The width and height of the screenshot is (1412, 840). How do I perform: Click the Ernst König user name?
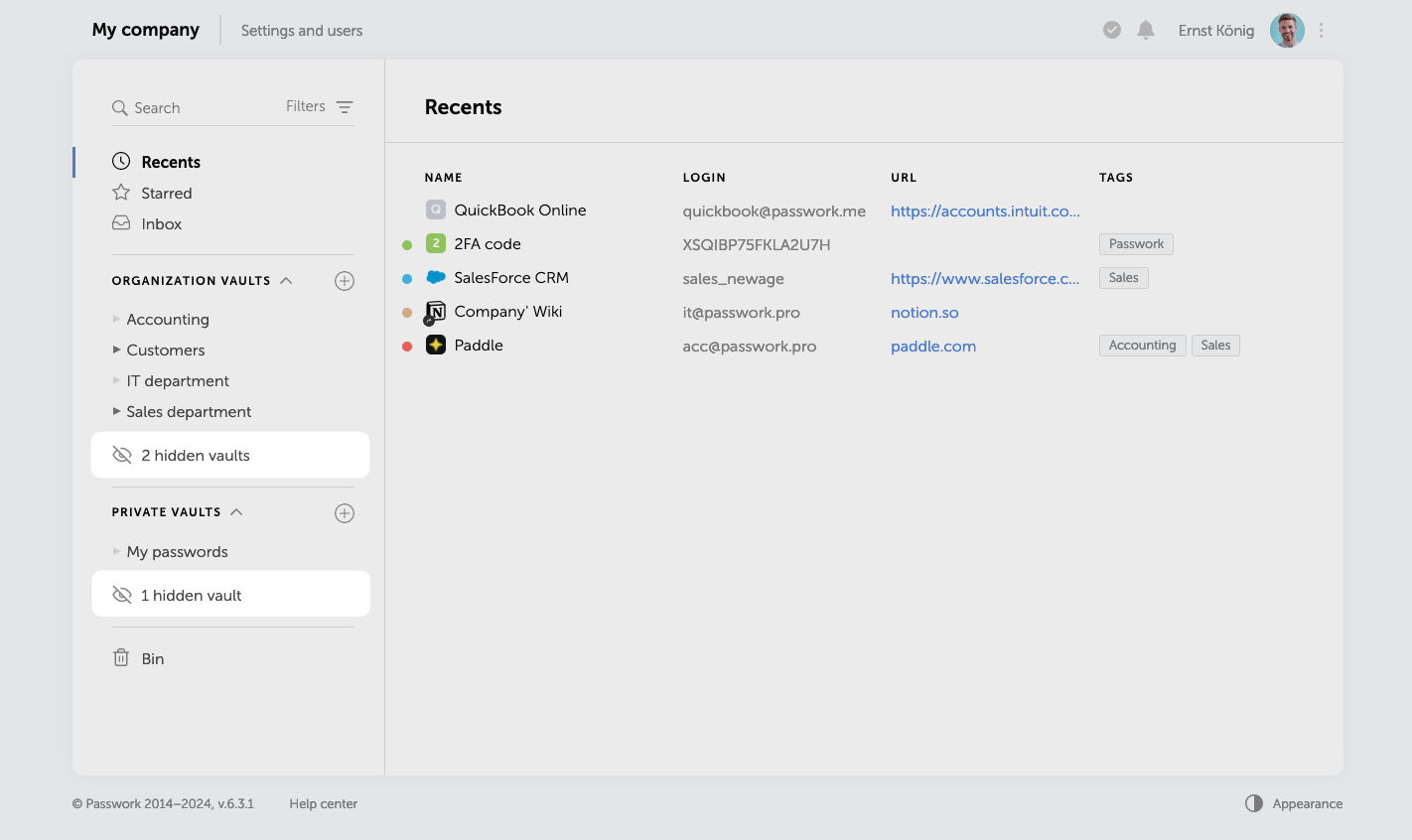(x=1216, y=31)
